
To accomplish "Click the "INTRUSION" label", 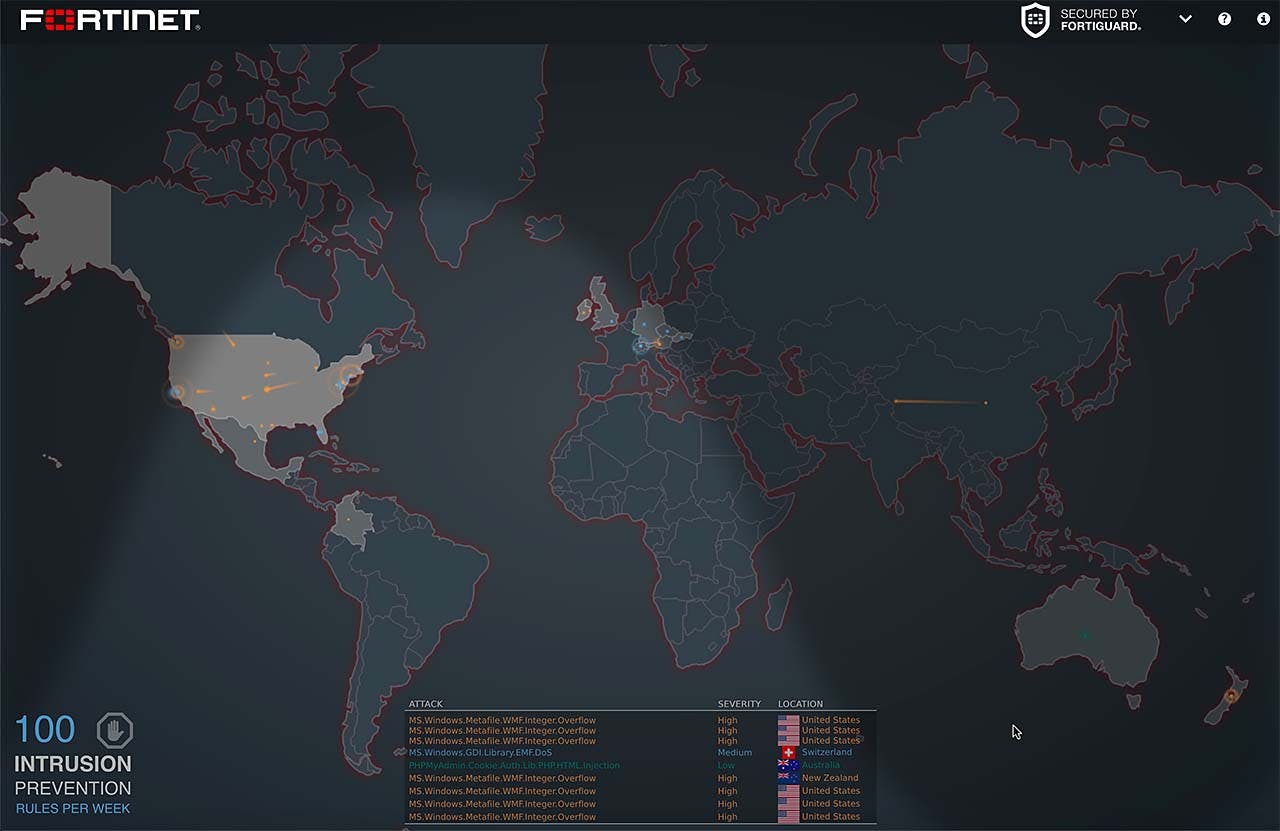I will pos(73,765).
